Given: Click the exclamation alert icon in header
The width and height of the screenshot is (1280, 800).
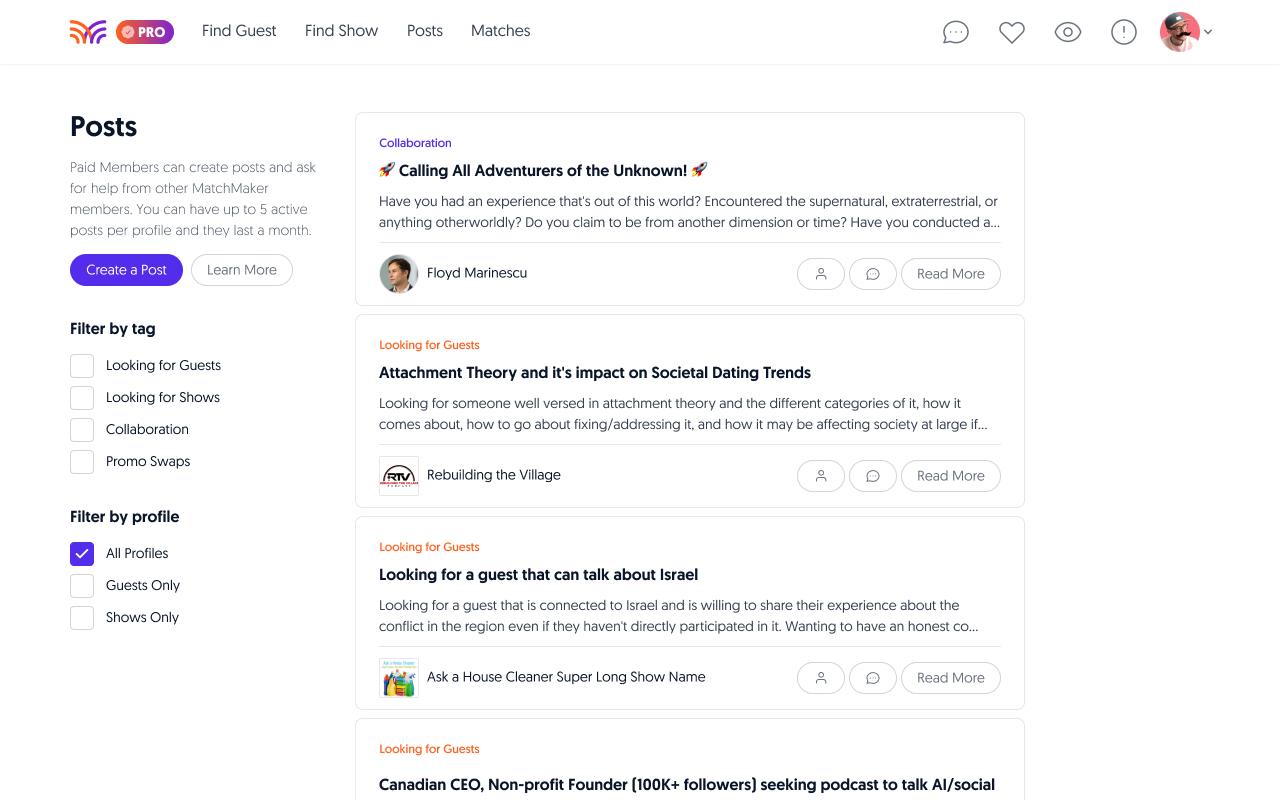Looking at the screenshot, I should pos(1124,32).
